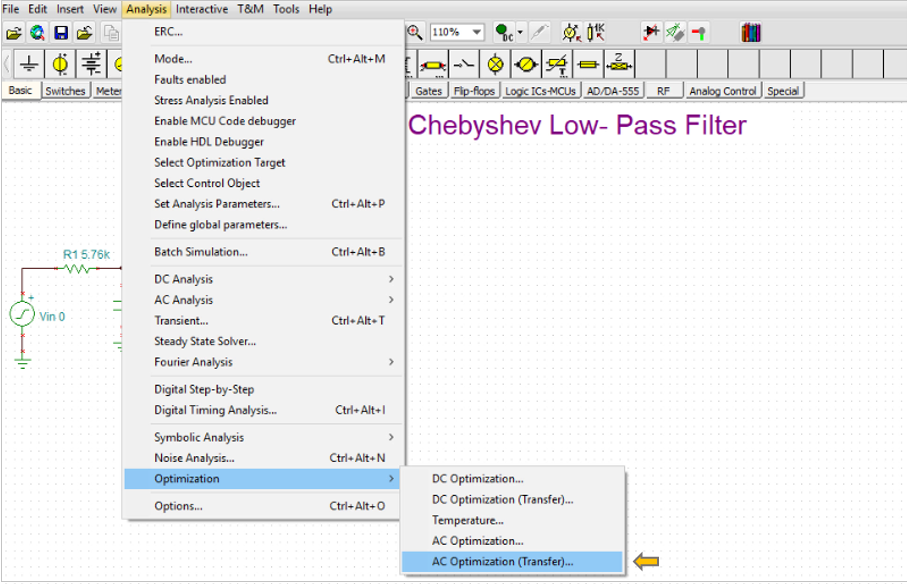Switch to the Logic ICs-MCUs tab
Image resolution: width=907 pixels, height=584 pixels.
click(x=542, y=91)
